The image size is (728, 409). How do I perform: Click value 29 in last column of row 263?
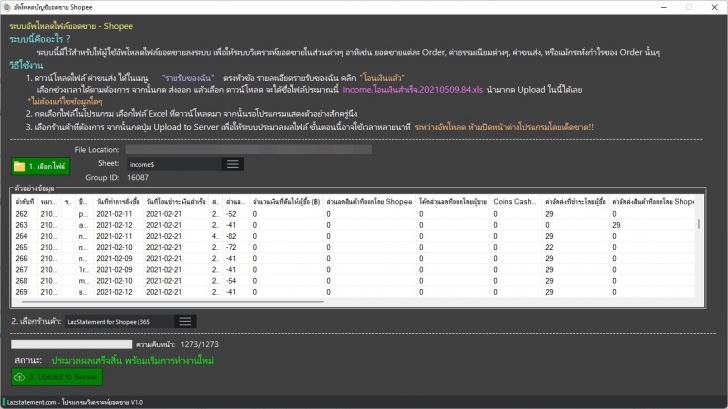pyautogui.click(x=616, y=225)
